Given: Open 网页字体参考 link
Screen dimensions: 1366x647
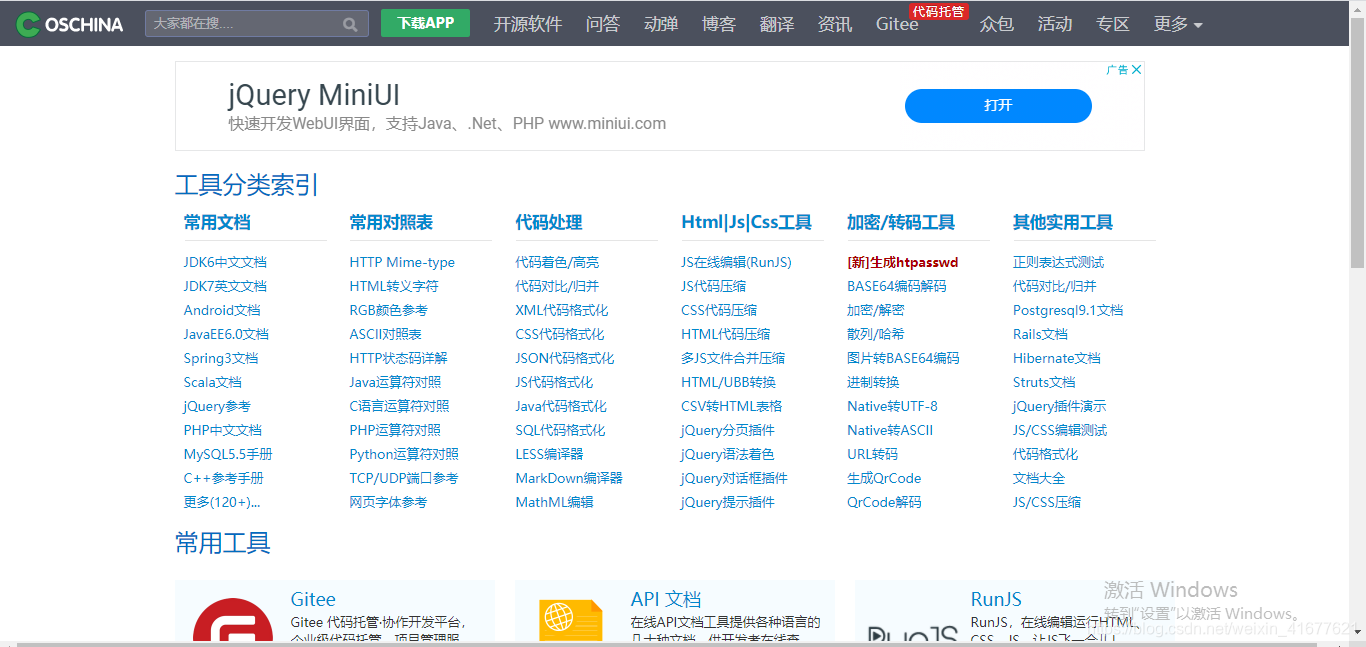Looking at the screenshot, I should click(388, 502).
